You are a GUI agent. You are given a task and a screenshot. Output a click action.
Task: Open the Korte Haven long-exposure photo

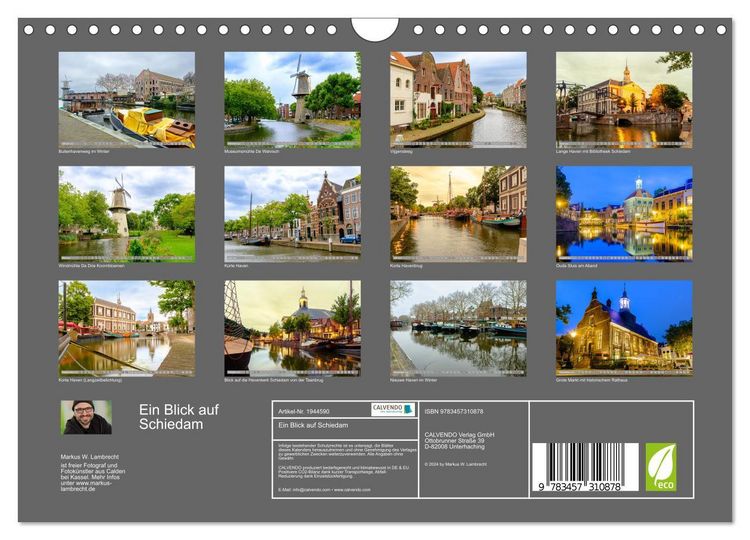[x=127, y=328]
